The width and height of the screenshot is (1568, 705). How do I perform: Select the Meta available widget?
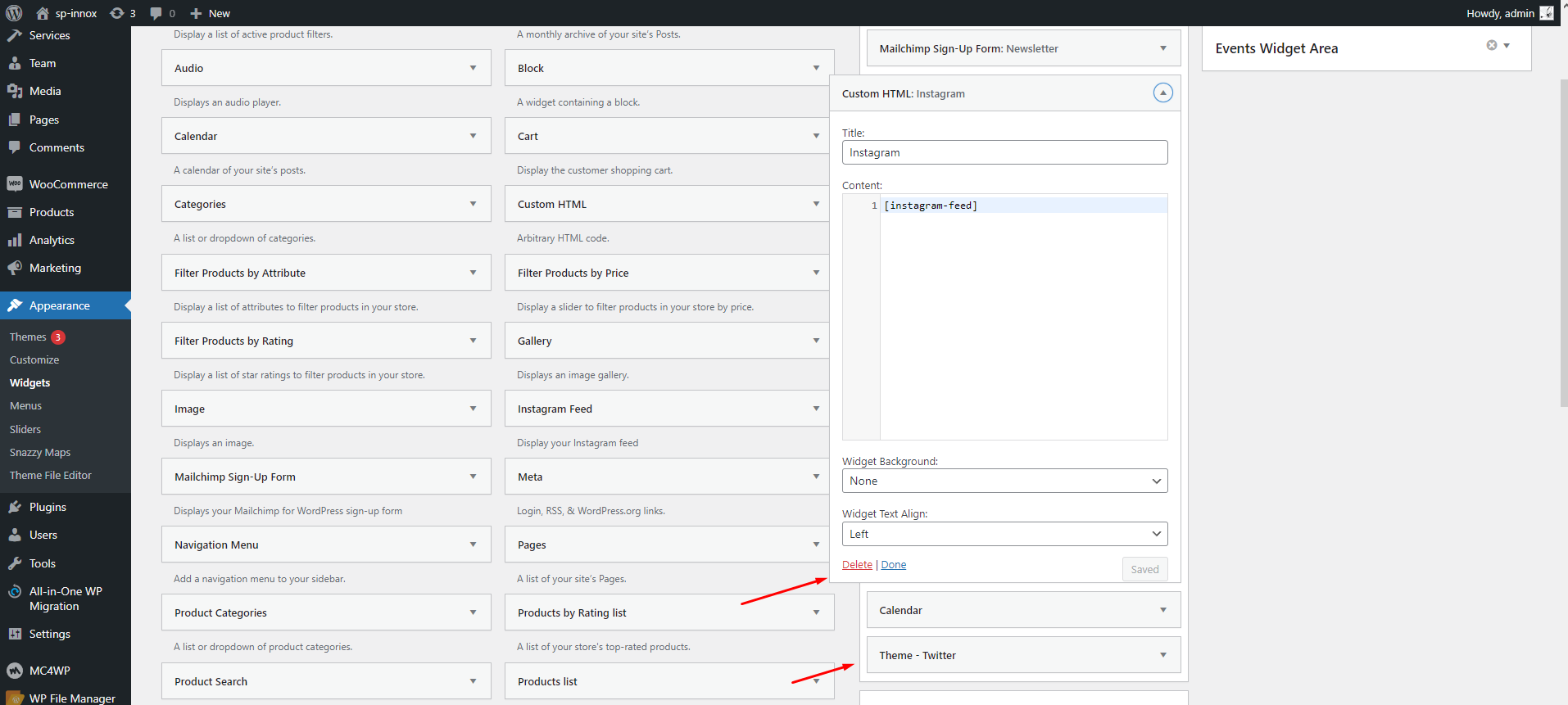click(669, 477)
